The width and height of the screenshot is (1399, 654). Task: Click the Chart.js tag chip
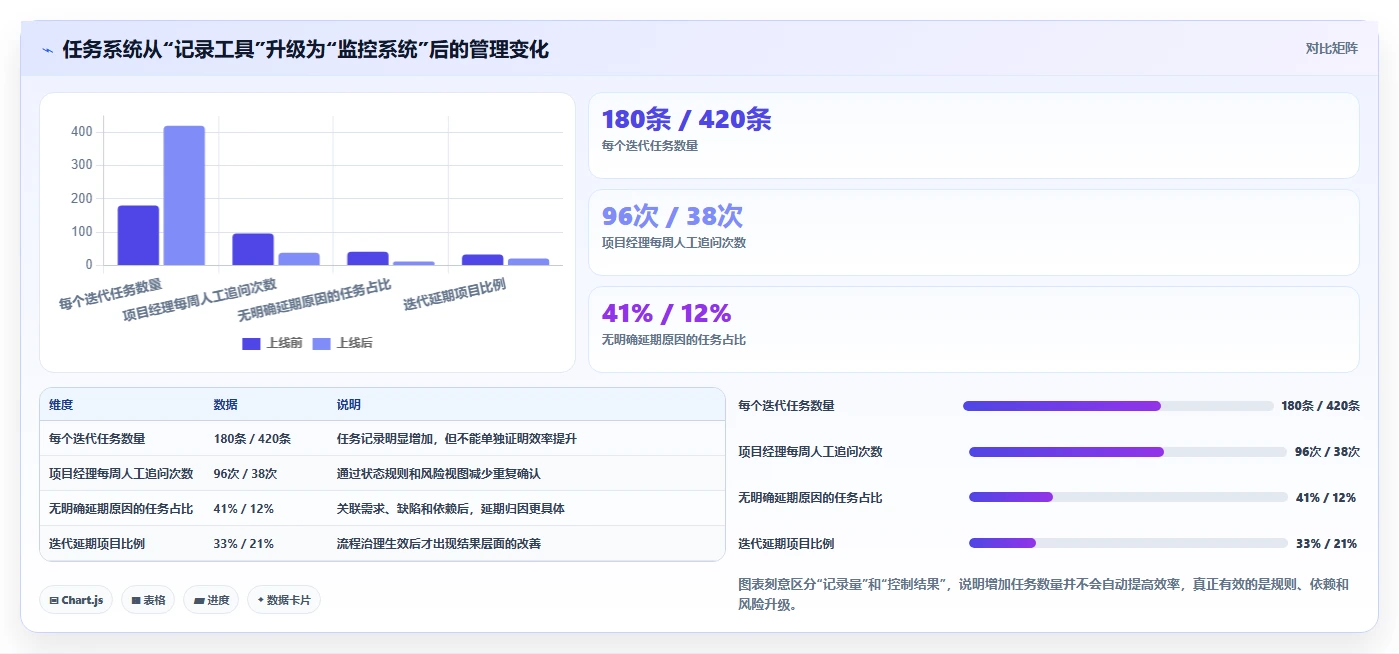tap(77, 600)
